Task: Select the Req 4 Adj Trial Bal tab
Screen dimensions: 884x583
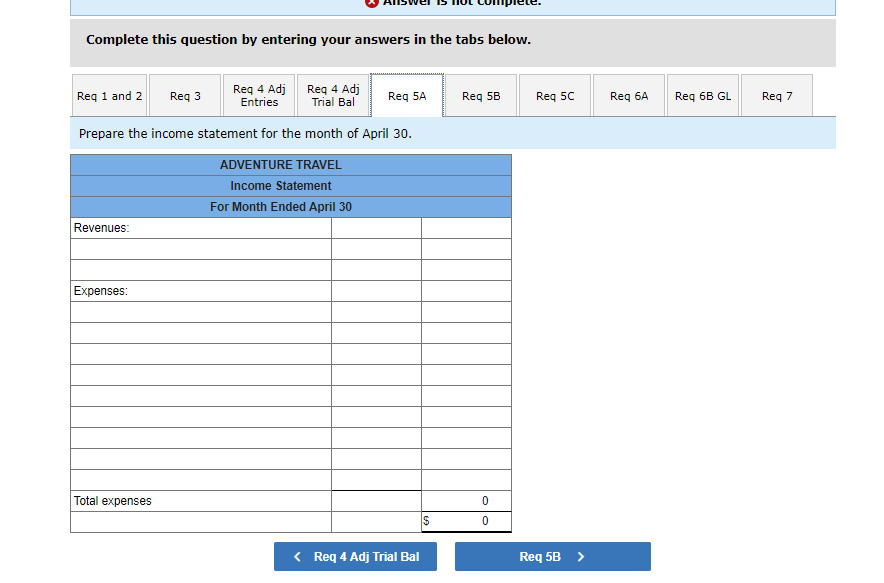Action: [333, 96]
